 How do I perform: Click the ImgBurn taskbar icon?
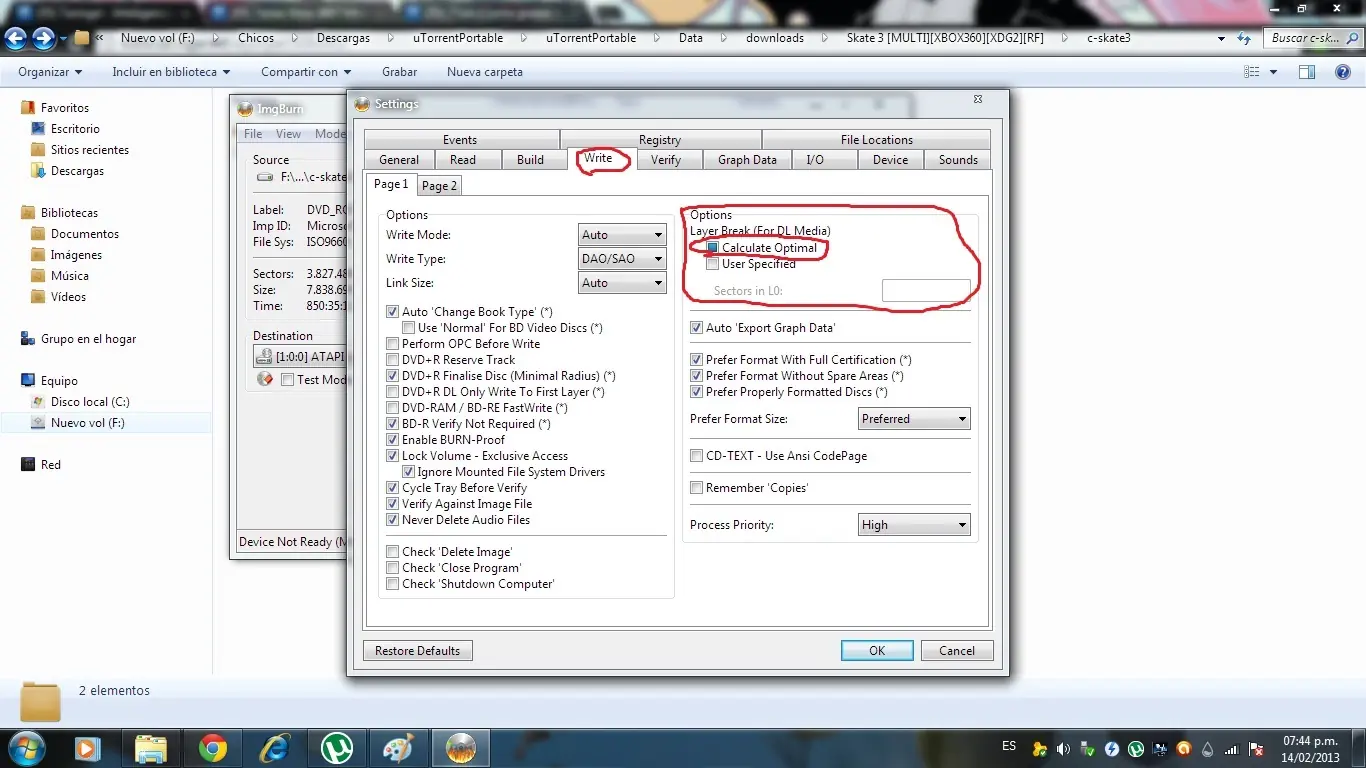[x=461, y=748]
